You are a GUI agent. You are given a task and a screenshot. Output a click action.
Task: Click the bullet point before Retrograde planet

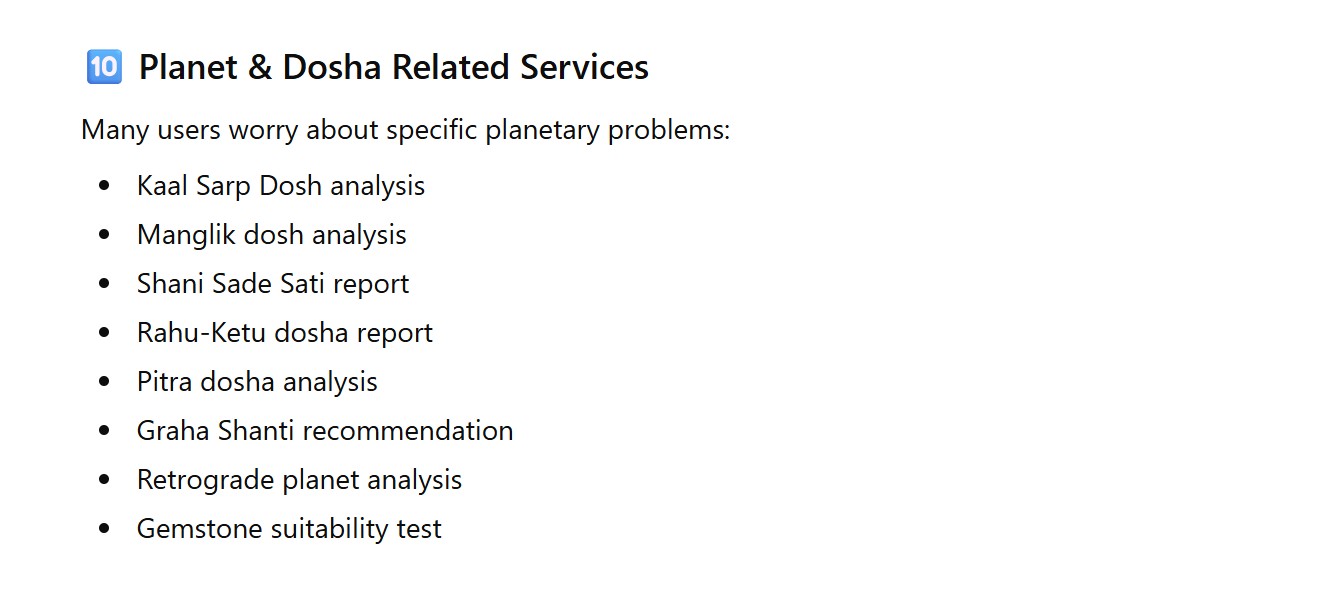[105, 480]
